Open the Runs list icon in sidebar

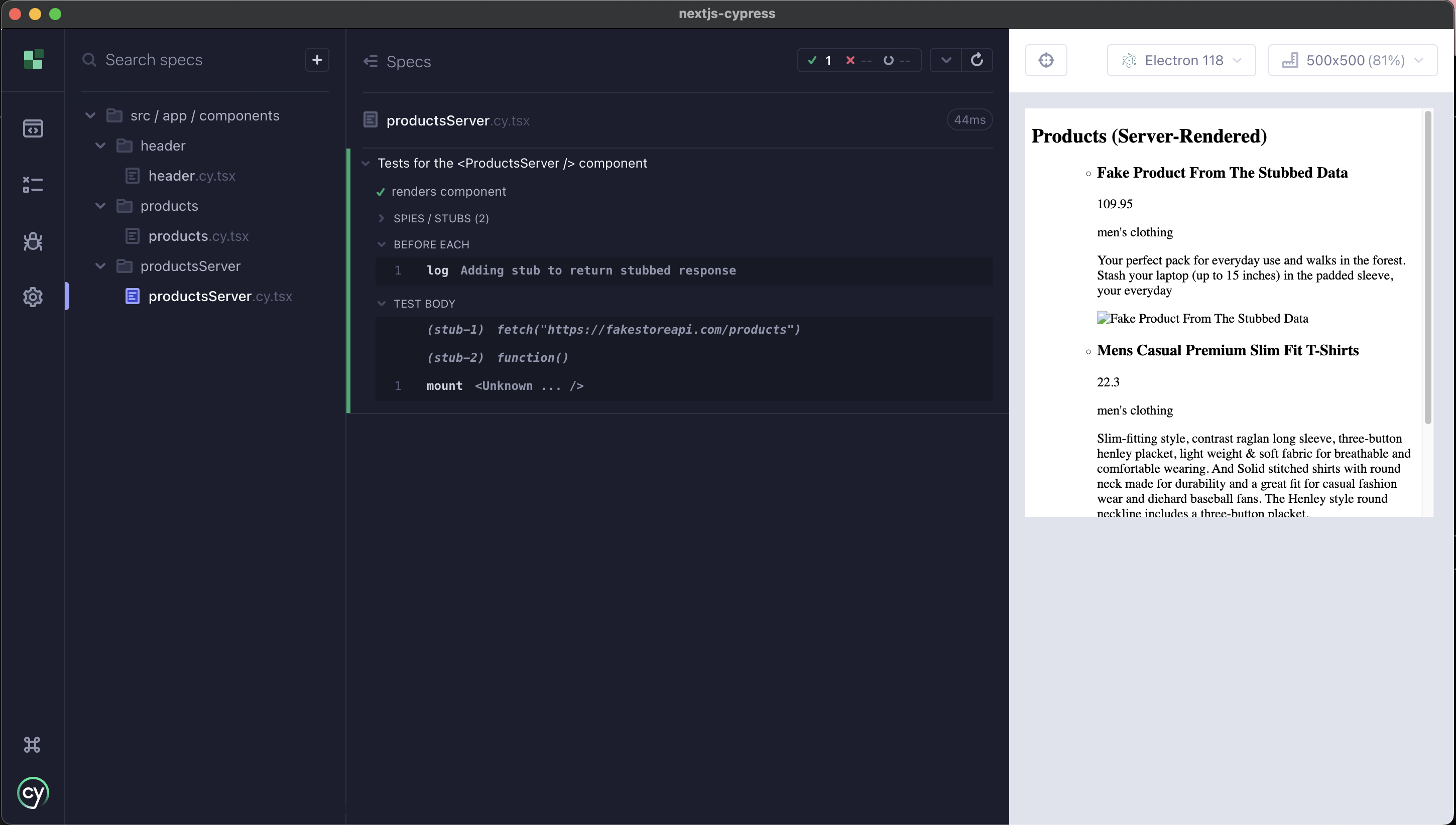point(33,185)
